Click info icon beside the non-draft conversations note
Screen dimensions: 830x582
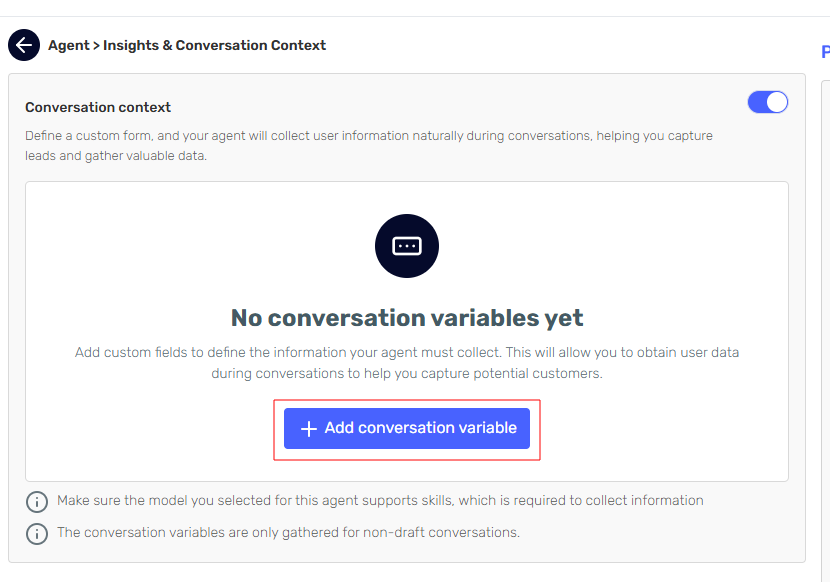coord(37,533)
